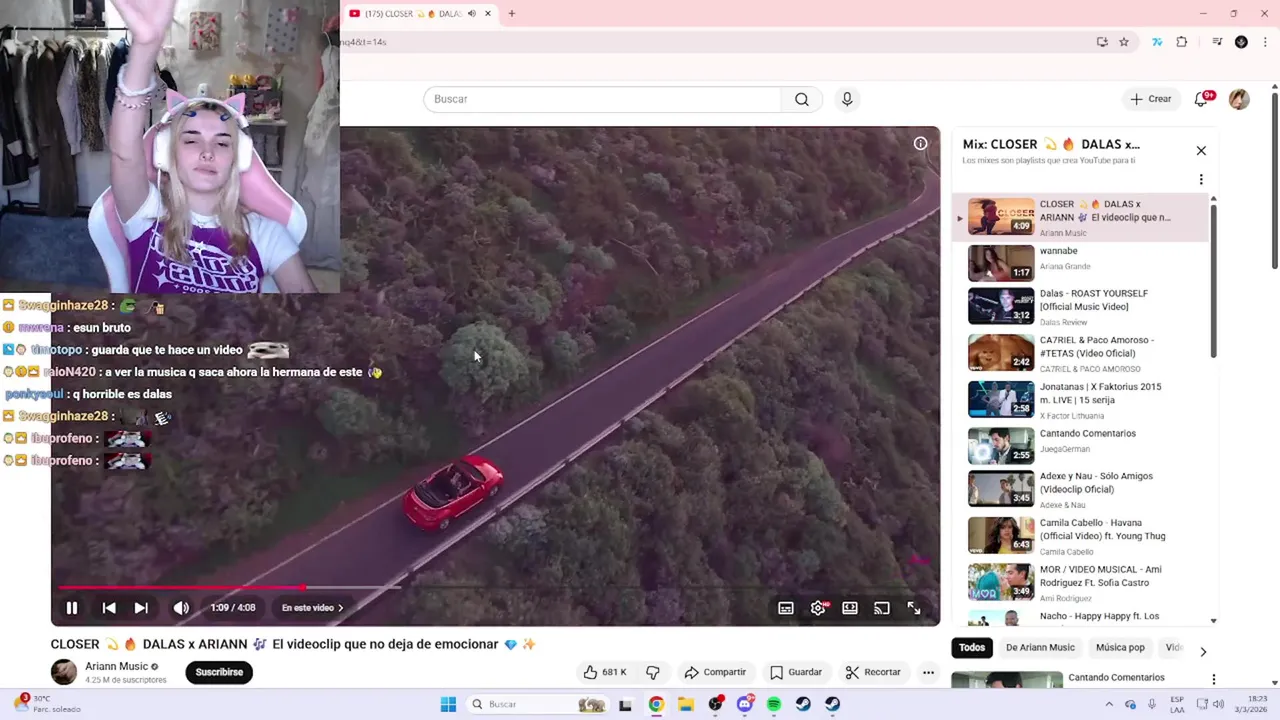Toggle theater mode in the player

[x=850, y=608]
